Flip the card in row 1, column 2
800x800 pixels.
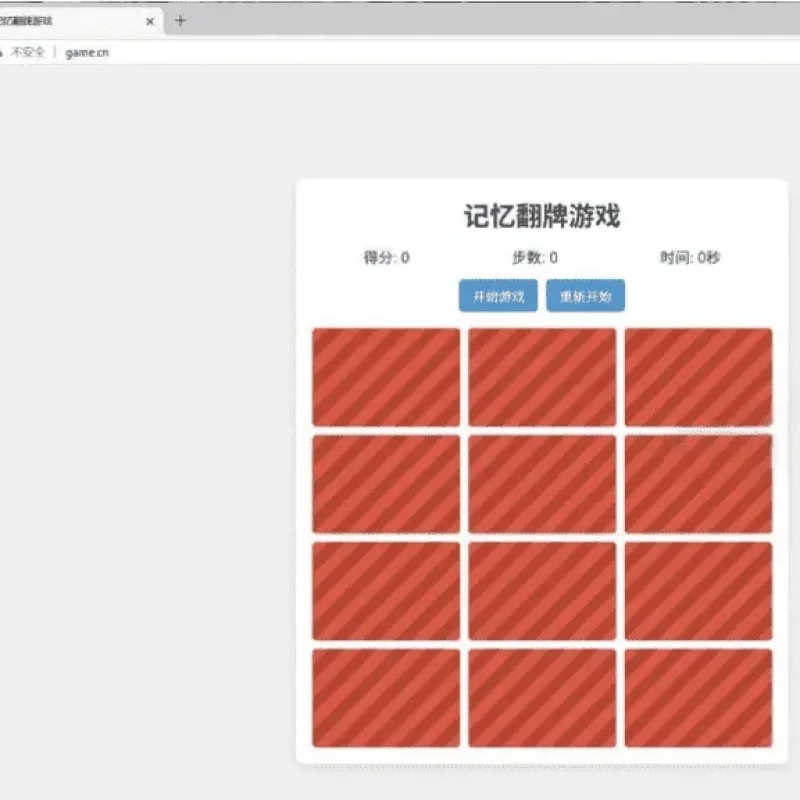click(542, 377)
